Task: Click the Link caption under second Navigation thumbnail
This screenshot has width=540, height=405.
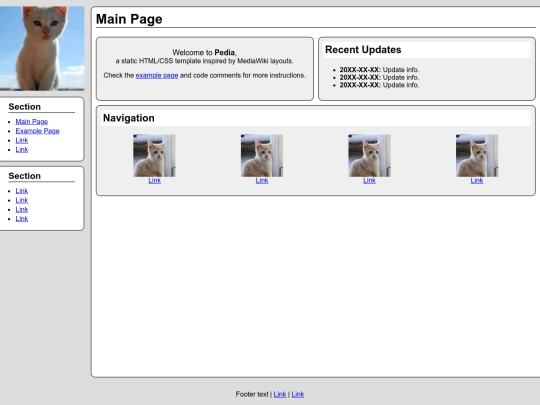Action: tap(262, 180)
